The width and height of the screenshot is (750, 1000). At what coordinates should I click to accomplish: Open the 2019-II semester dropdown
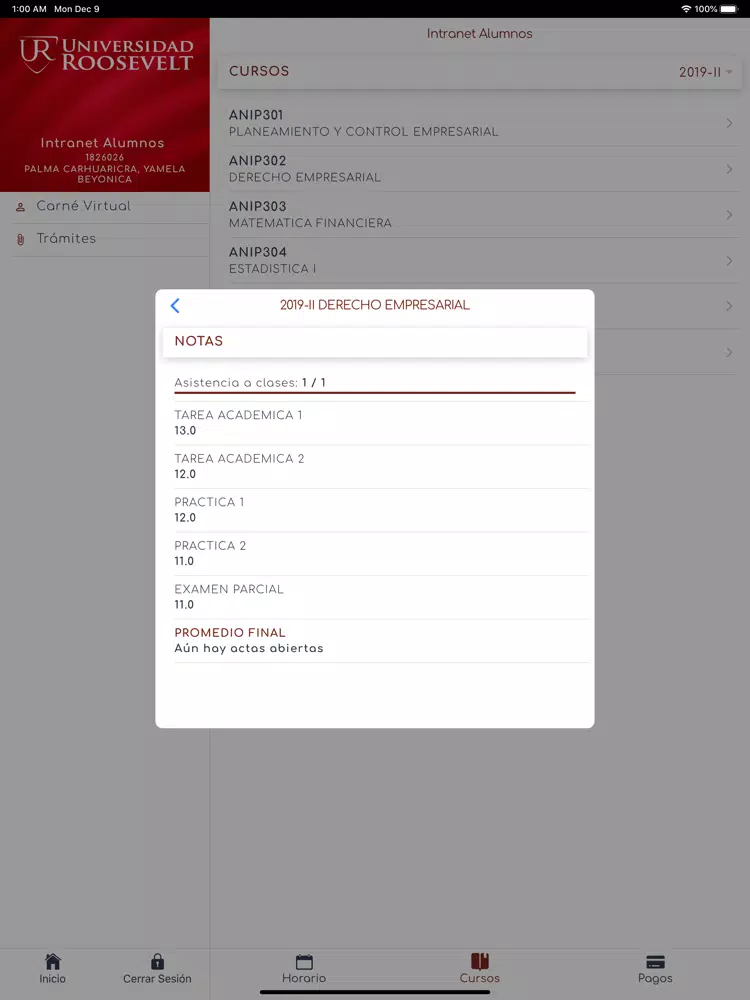pos(705,72)
